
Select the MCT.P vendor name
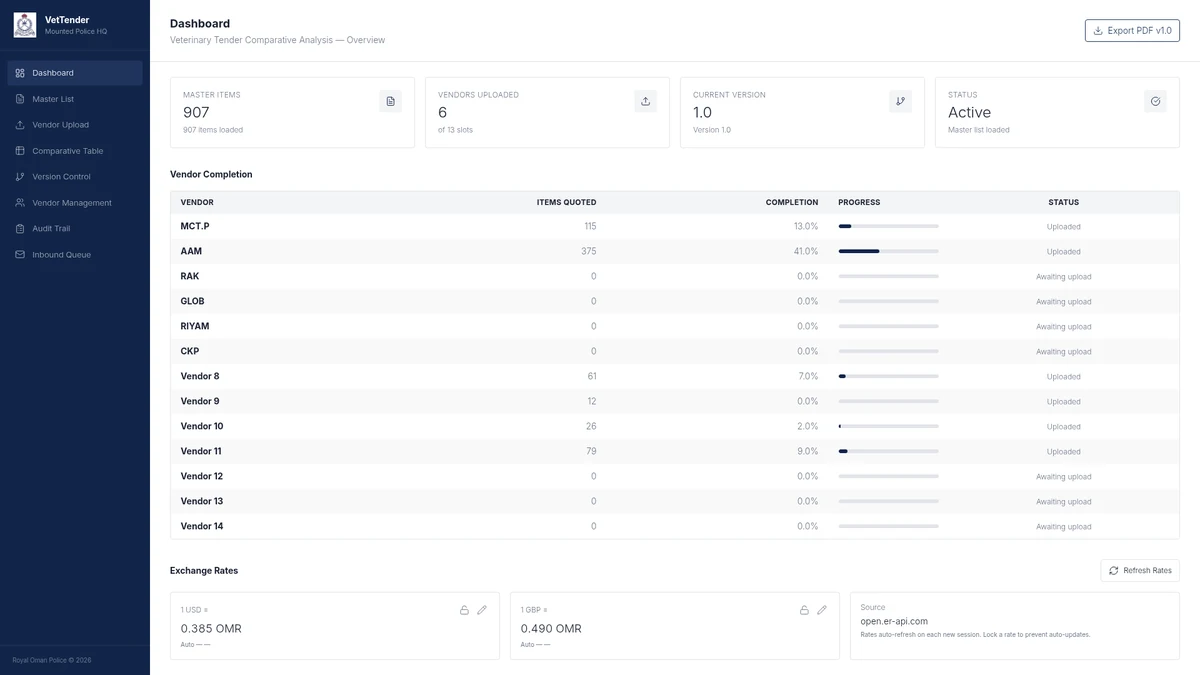coord(195,226)
